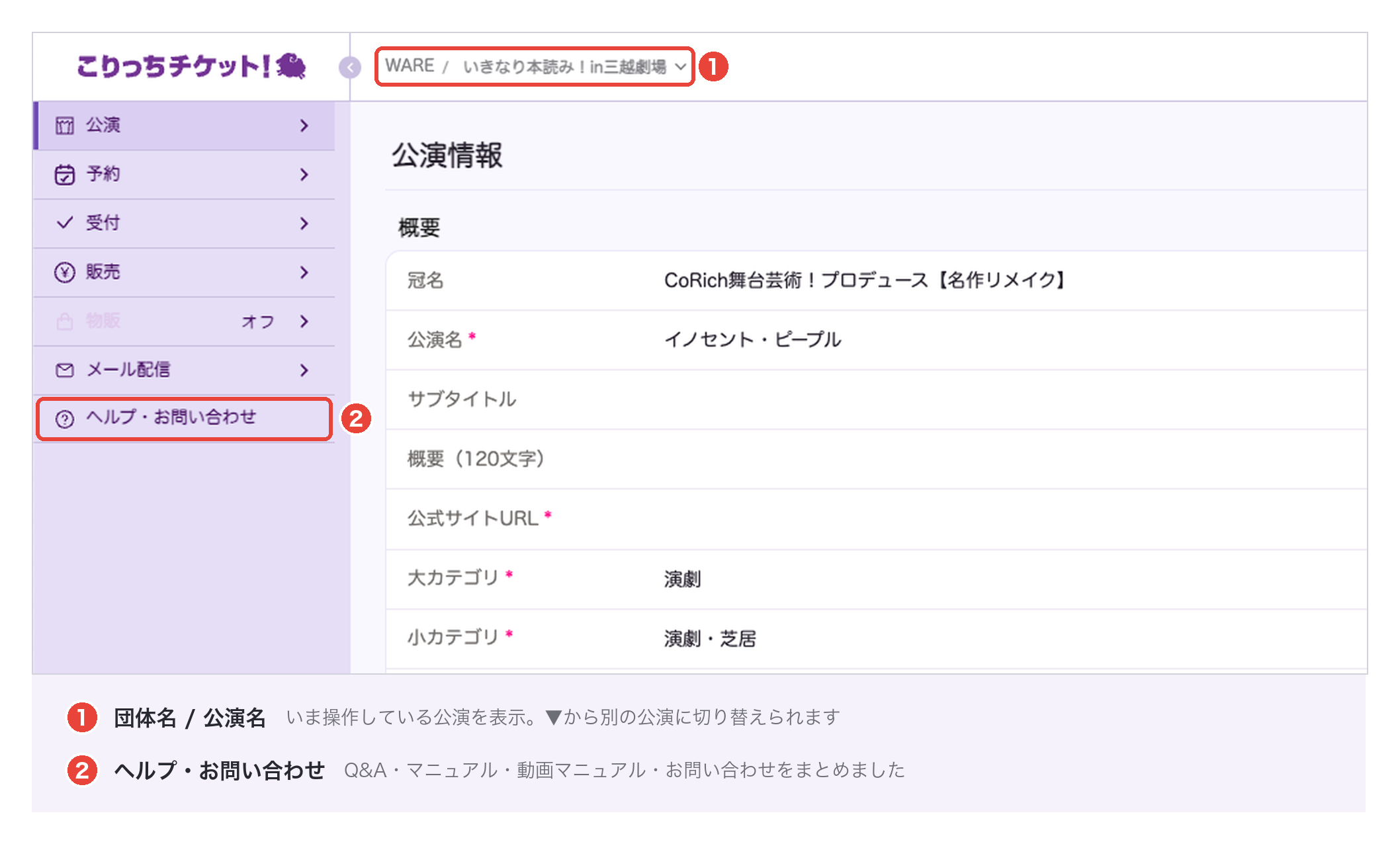Select the 販売 sidebar menu item

[184, 272]
